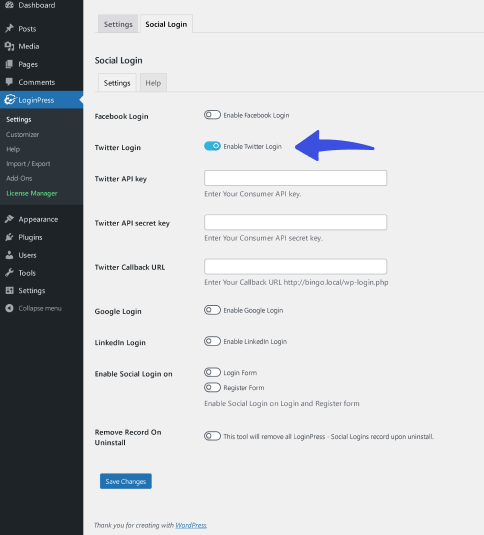Click the Posts pushpin icon

pyautogui.click(x=9, y=28)
